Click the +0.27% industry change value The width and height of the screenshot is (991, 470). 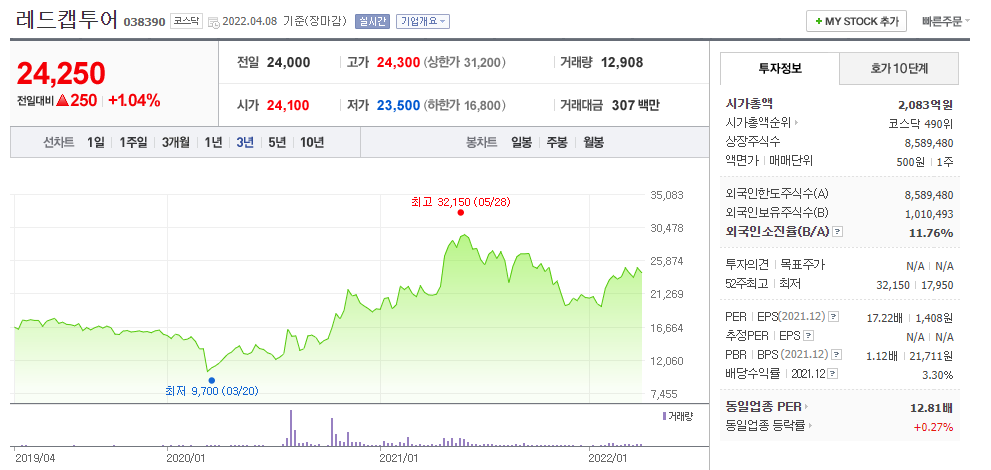pos(933,426)
